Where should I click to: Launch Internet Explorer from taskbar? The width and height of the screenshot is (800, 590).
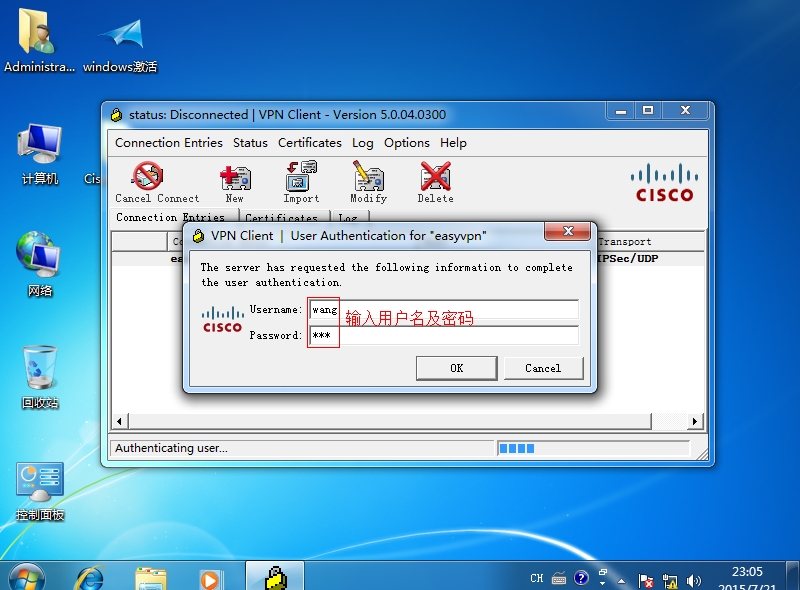pyautogui.click(x=91, y=578)
